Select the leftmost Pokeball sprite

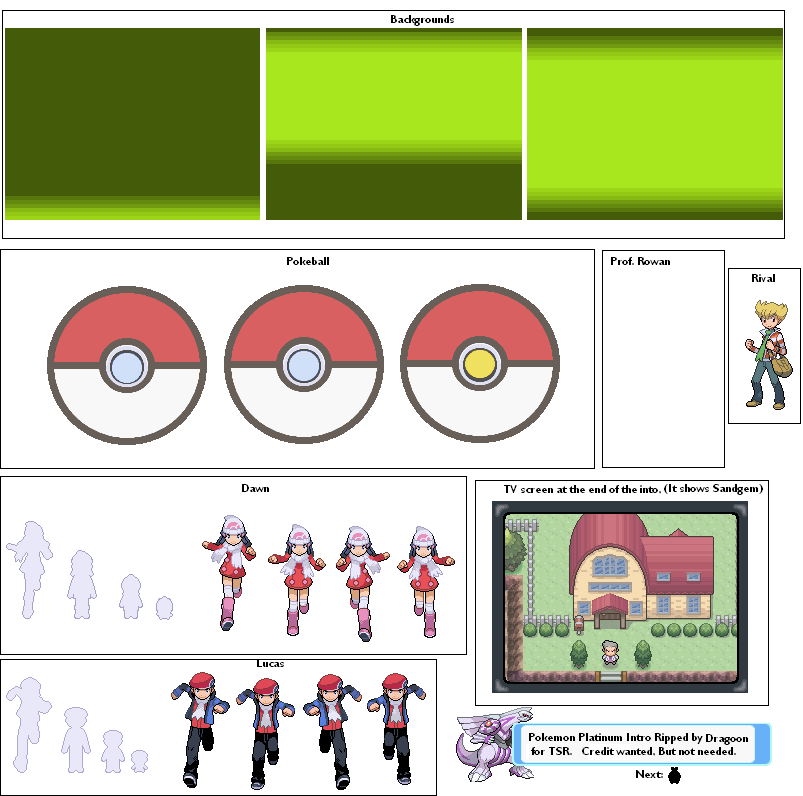(x=127, y=363)
